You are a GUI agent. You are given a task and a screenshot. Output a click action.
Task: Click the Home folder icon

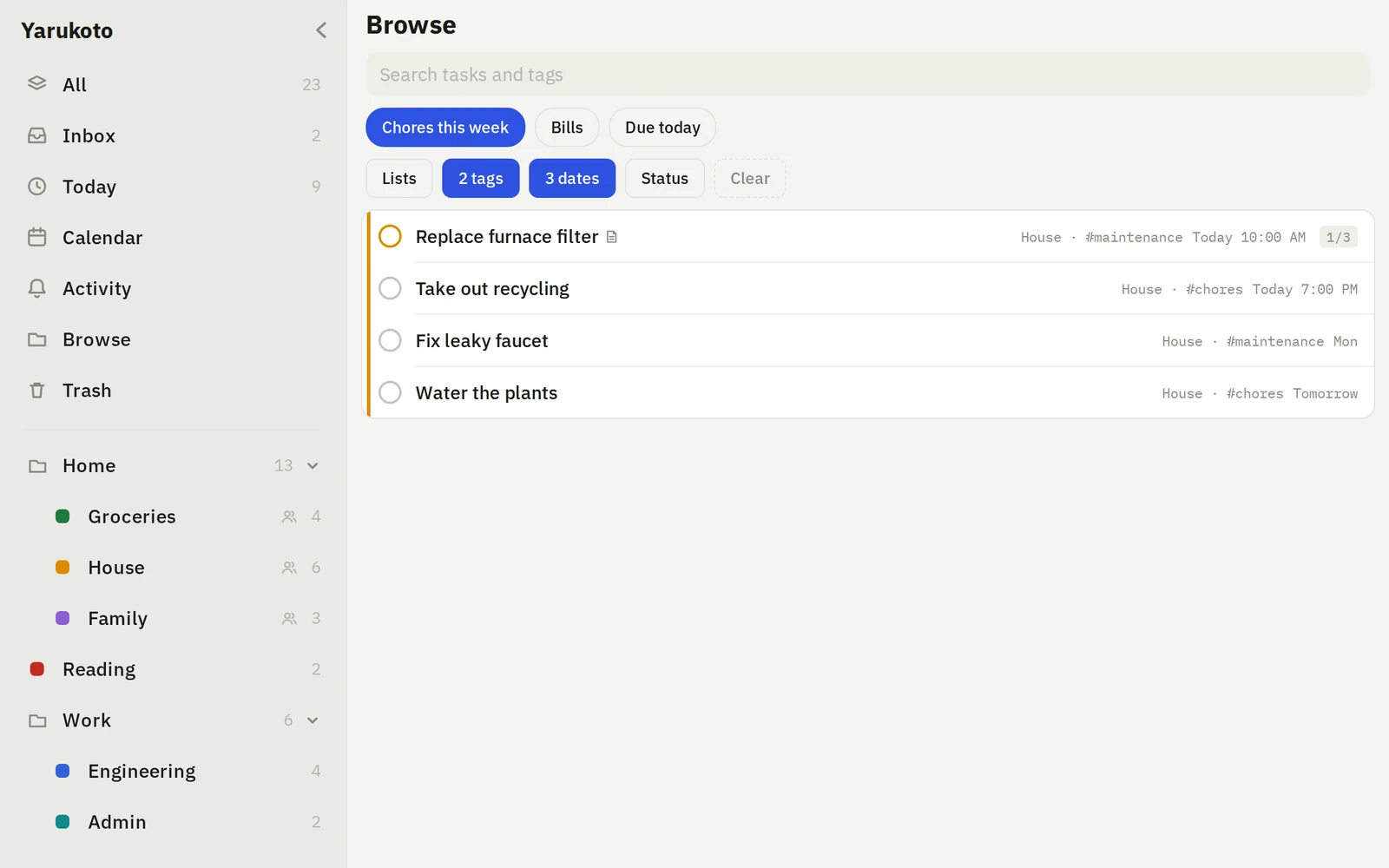coord(37,466)
